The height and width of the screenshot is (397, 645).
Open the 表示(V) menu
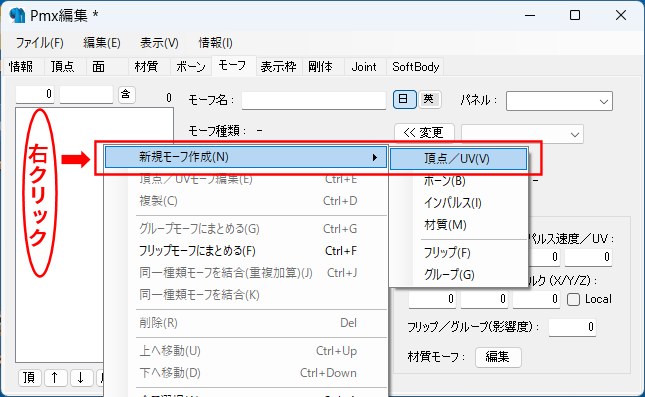coord(159,43)
